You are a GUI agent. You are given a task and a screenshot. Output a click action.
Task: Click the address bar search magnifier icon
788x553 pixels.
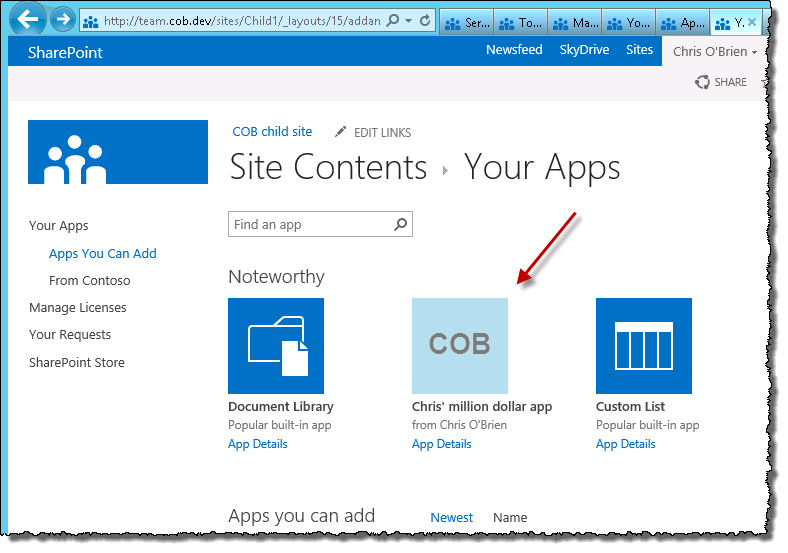click(x=393, y=20)
